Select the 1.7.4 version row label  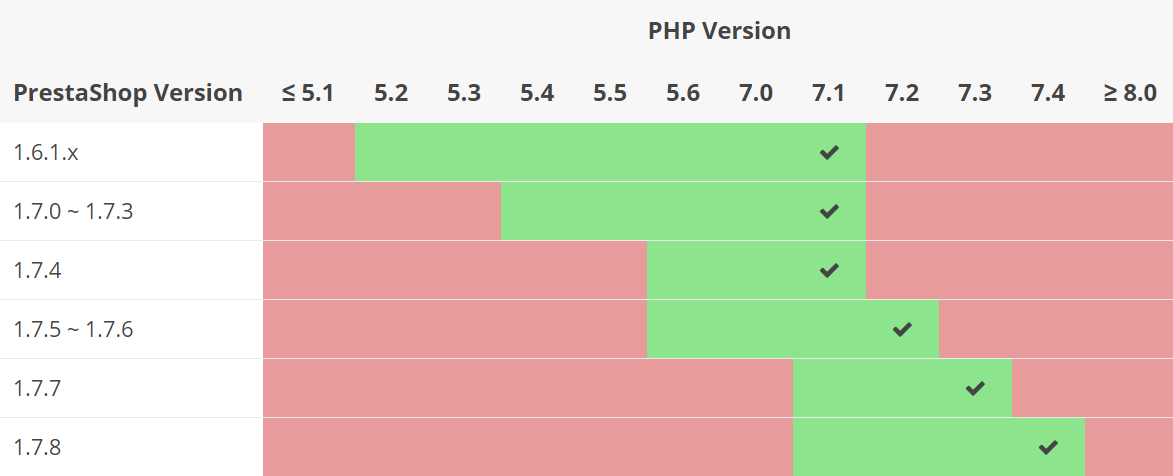37,270
